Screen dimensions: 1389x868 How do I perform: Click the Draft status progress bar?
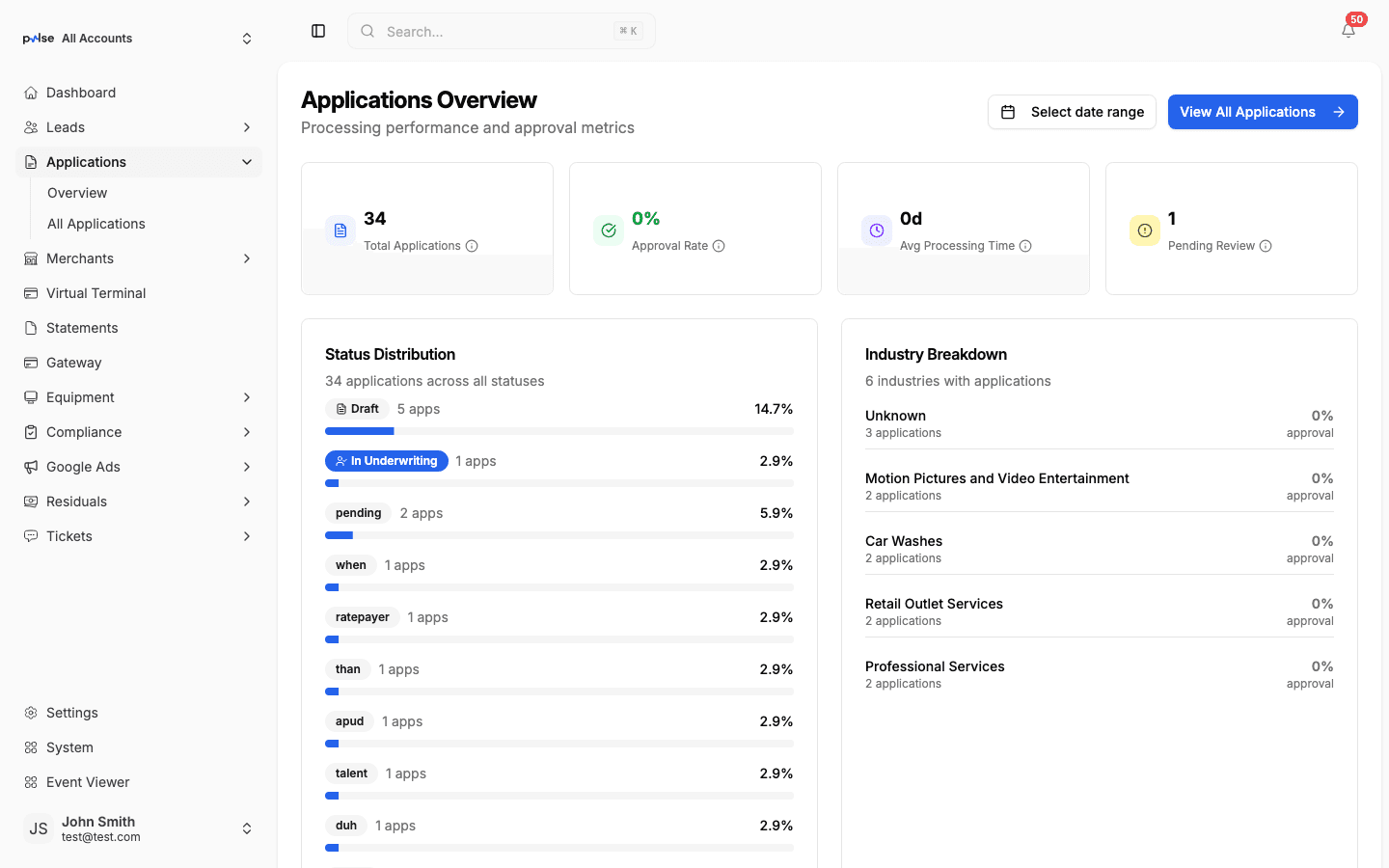(x=559, y=431)
